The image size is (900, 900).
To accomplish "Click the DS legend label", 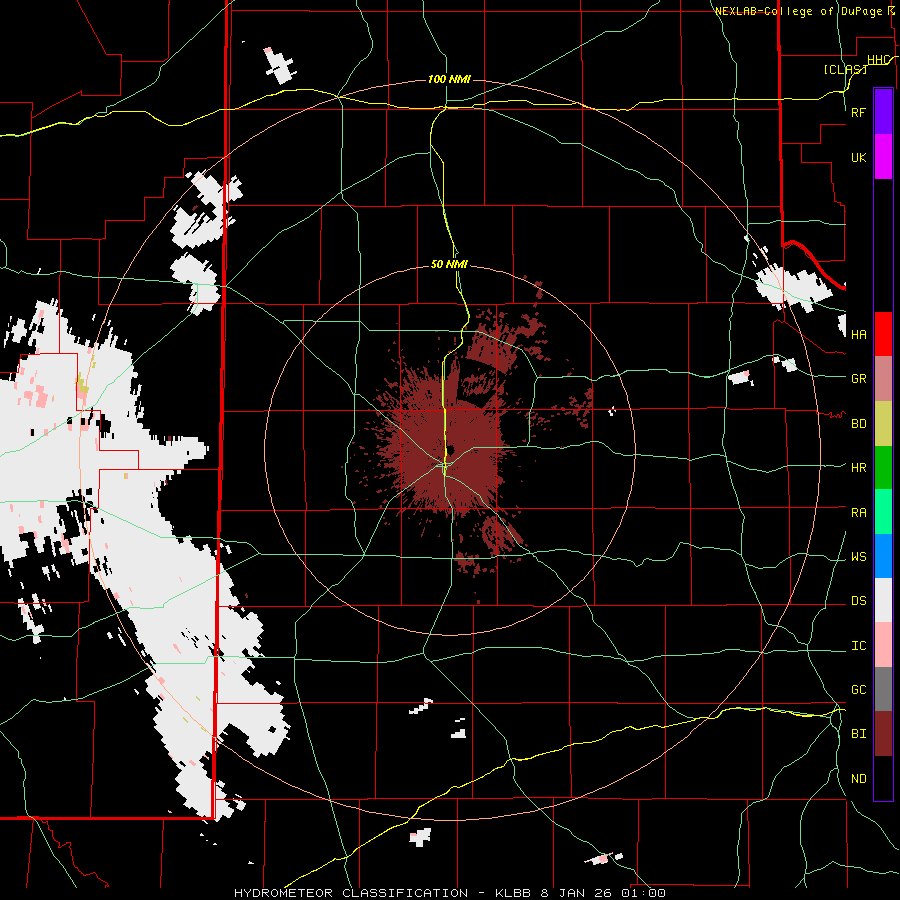I will 858,600.
